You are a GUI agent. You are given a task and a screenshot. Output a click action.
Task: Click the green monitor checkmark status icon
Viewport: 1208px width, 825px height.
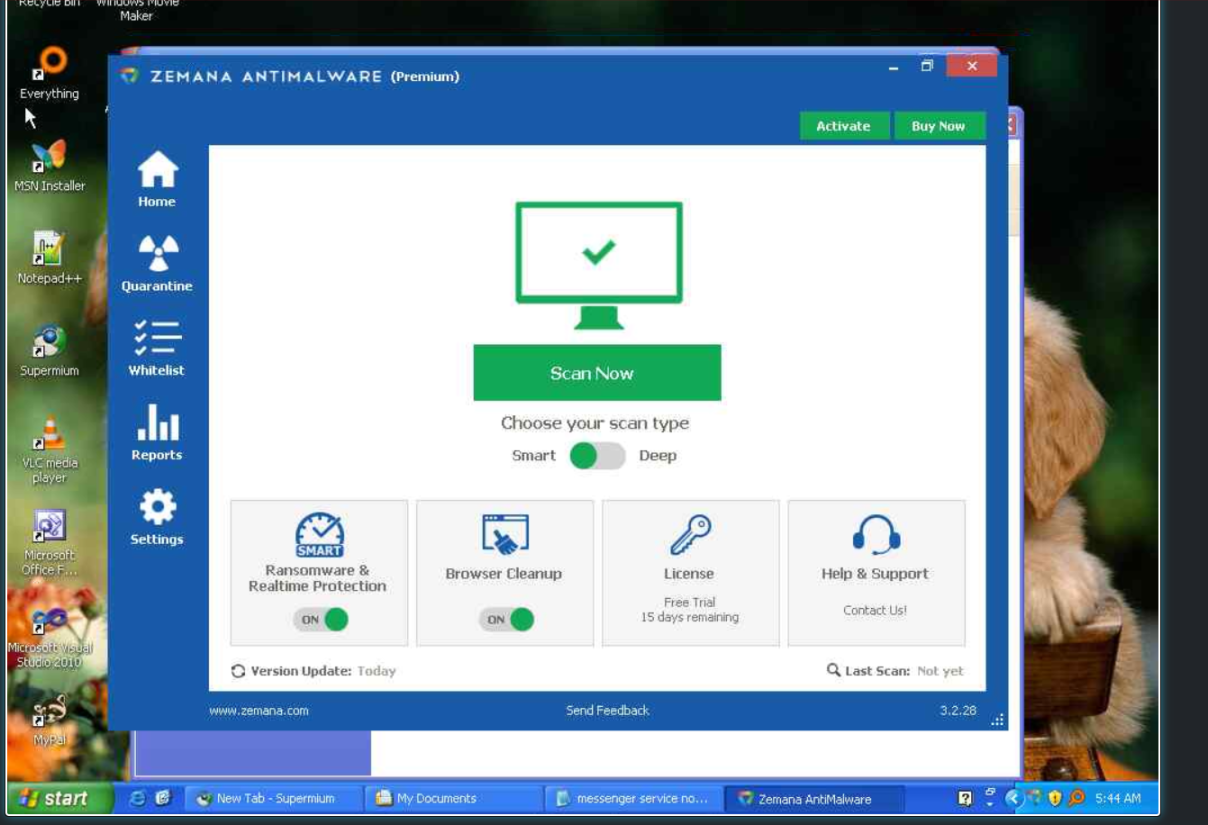[x=599, y=265]
